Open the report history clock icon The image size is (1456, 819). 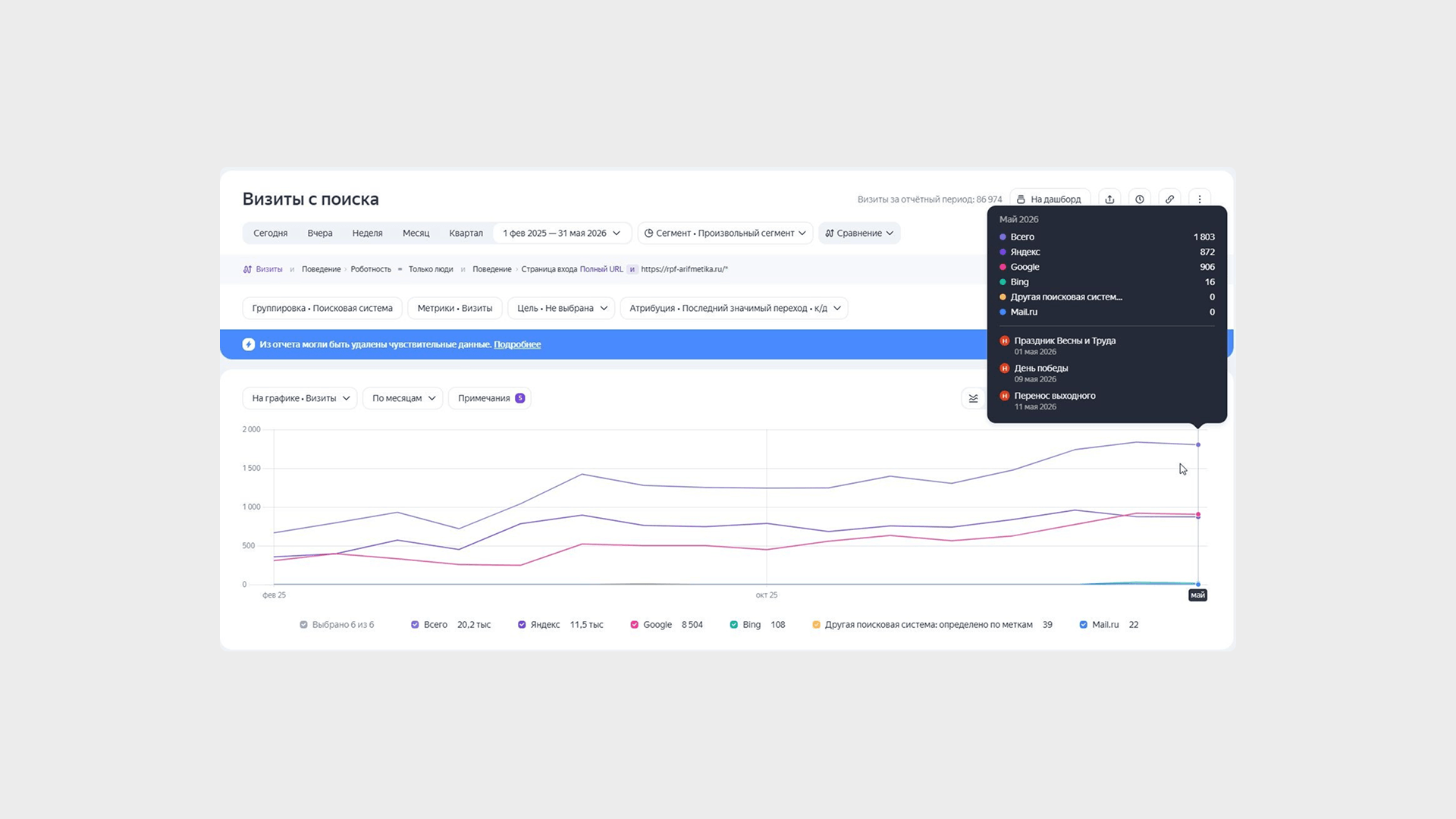pyautogui.click(x=1140, y=199)
